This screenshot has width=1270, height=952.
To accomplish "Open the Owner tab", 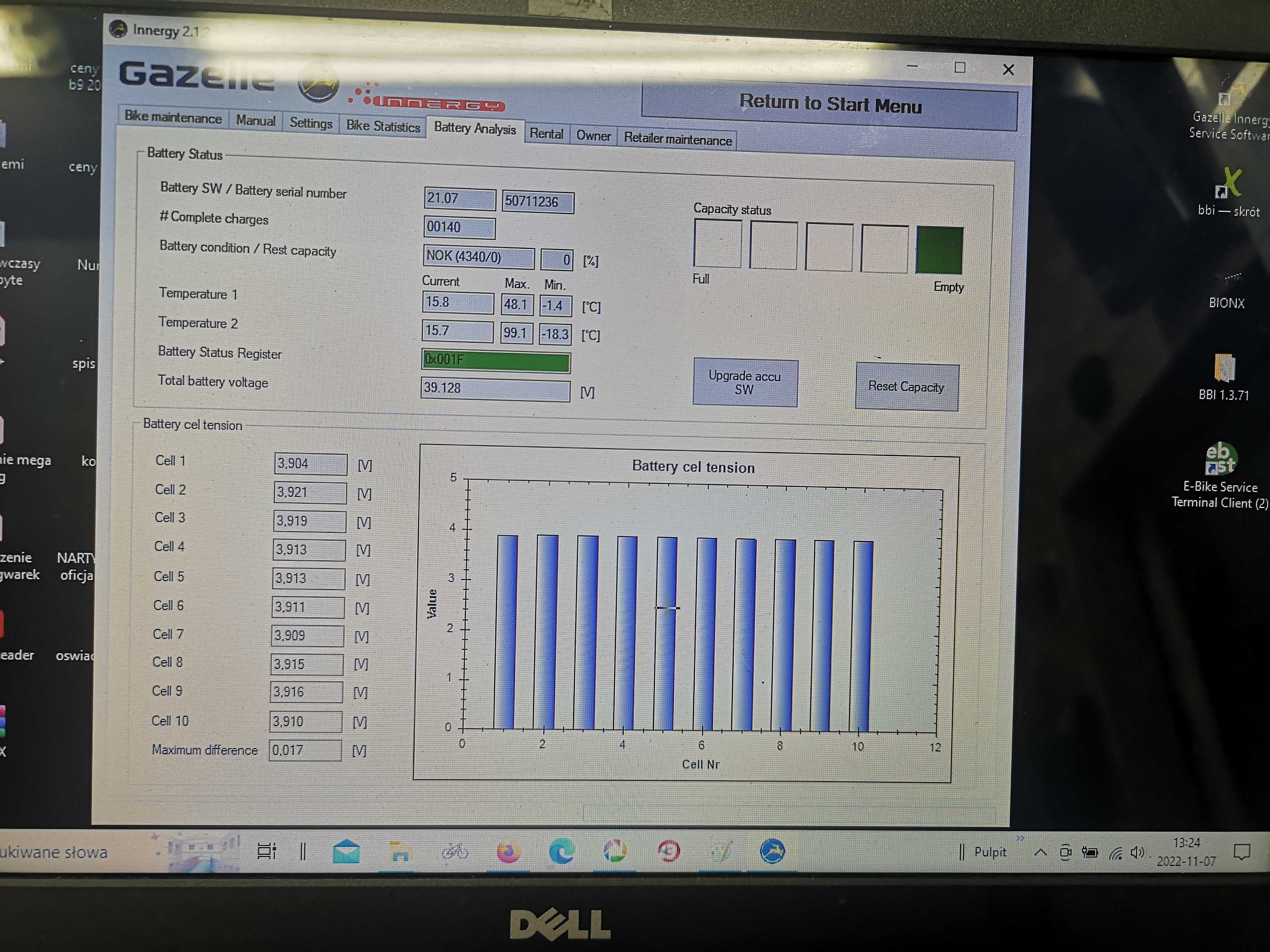I will point(594,136).
